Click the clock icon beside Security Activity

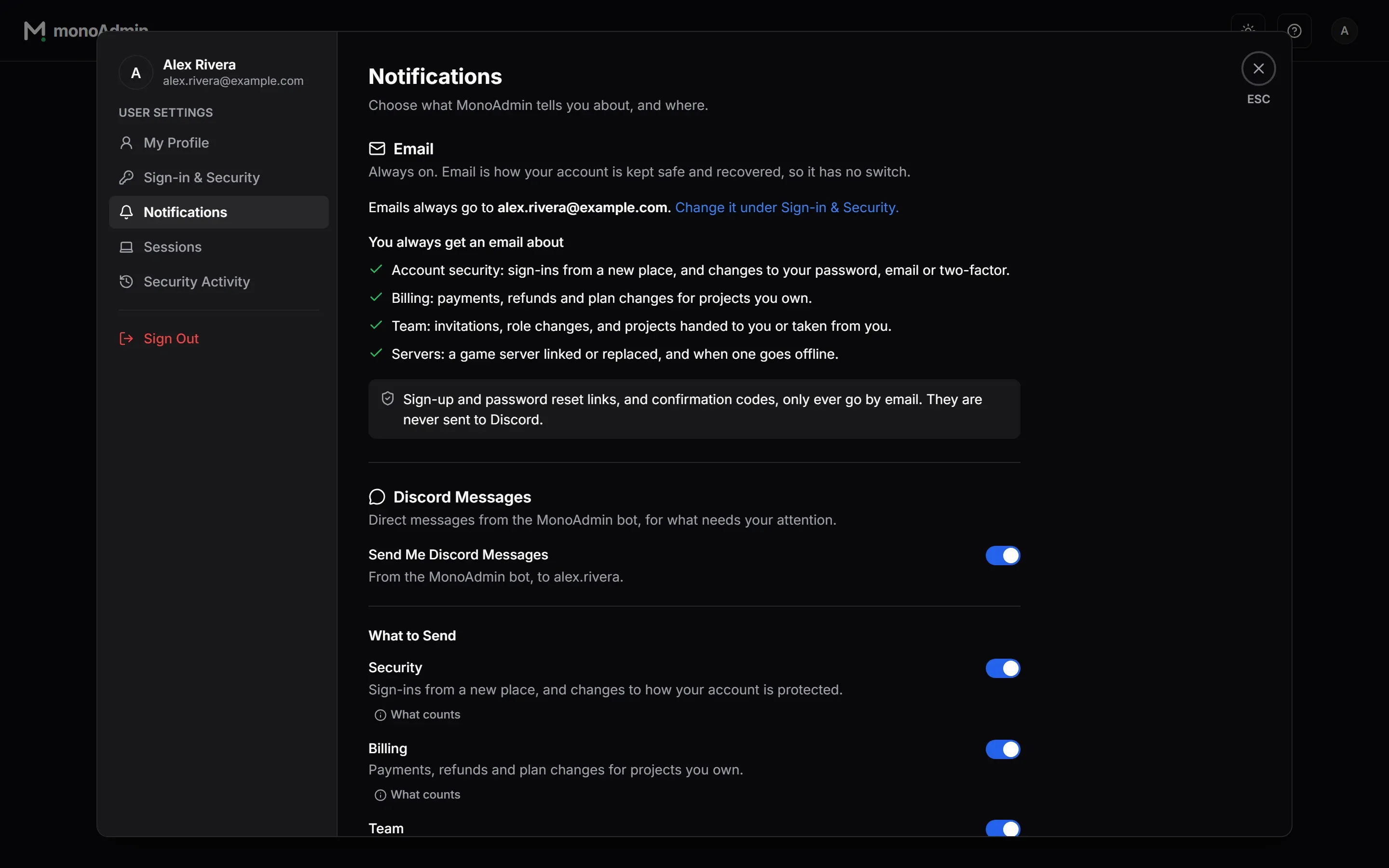(x=126, y=281)
